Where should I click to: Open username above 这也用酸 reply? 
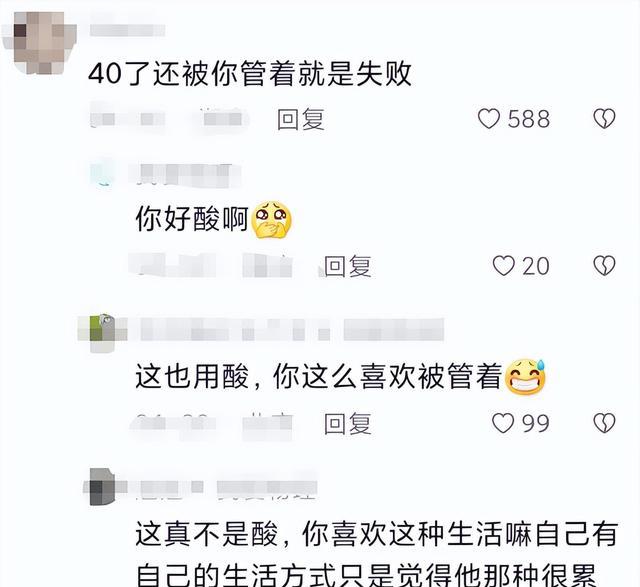(292, 330)
